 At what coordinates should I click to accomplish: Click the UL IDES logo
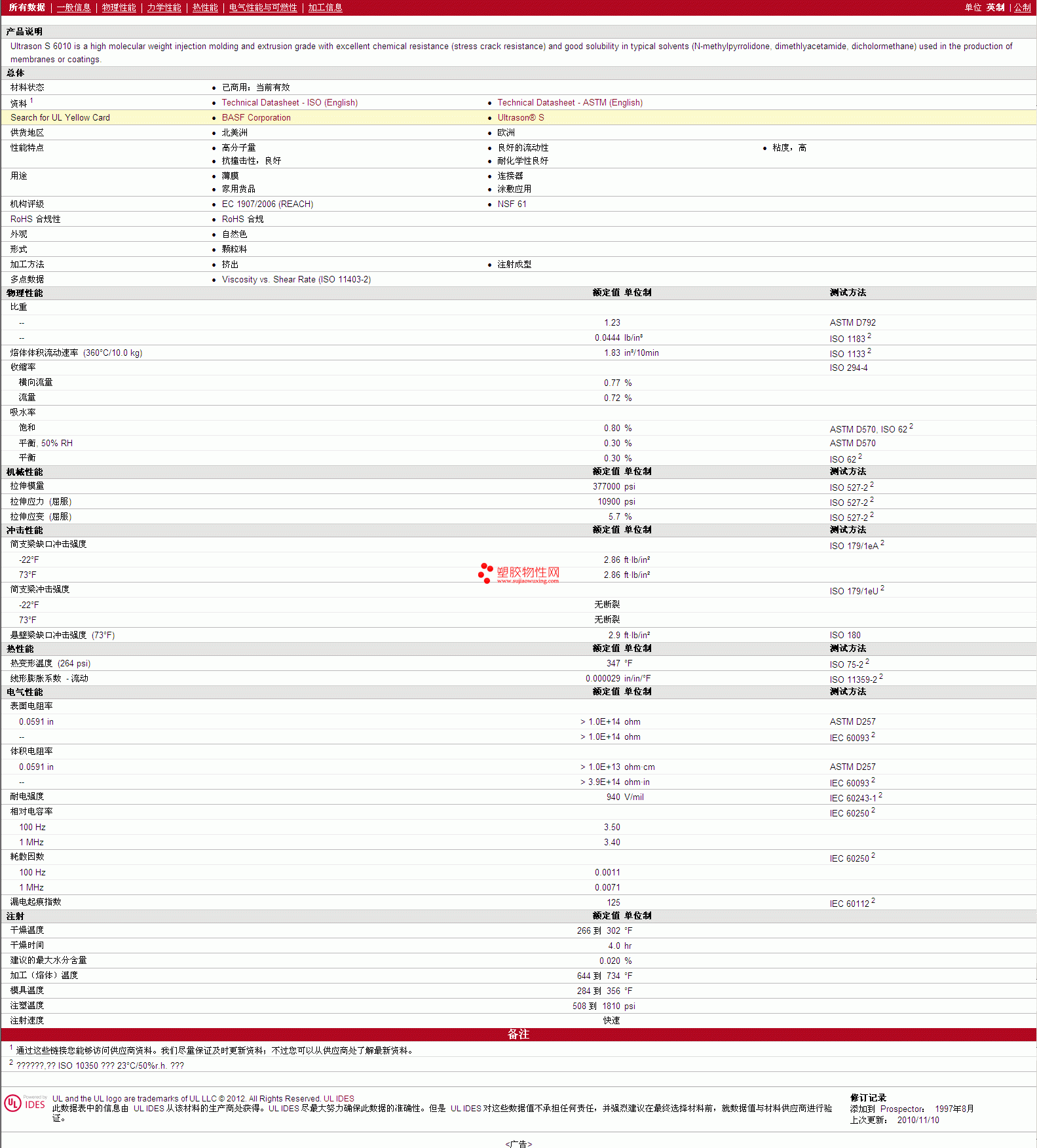tap(25, 1104)
